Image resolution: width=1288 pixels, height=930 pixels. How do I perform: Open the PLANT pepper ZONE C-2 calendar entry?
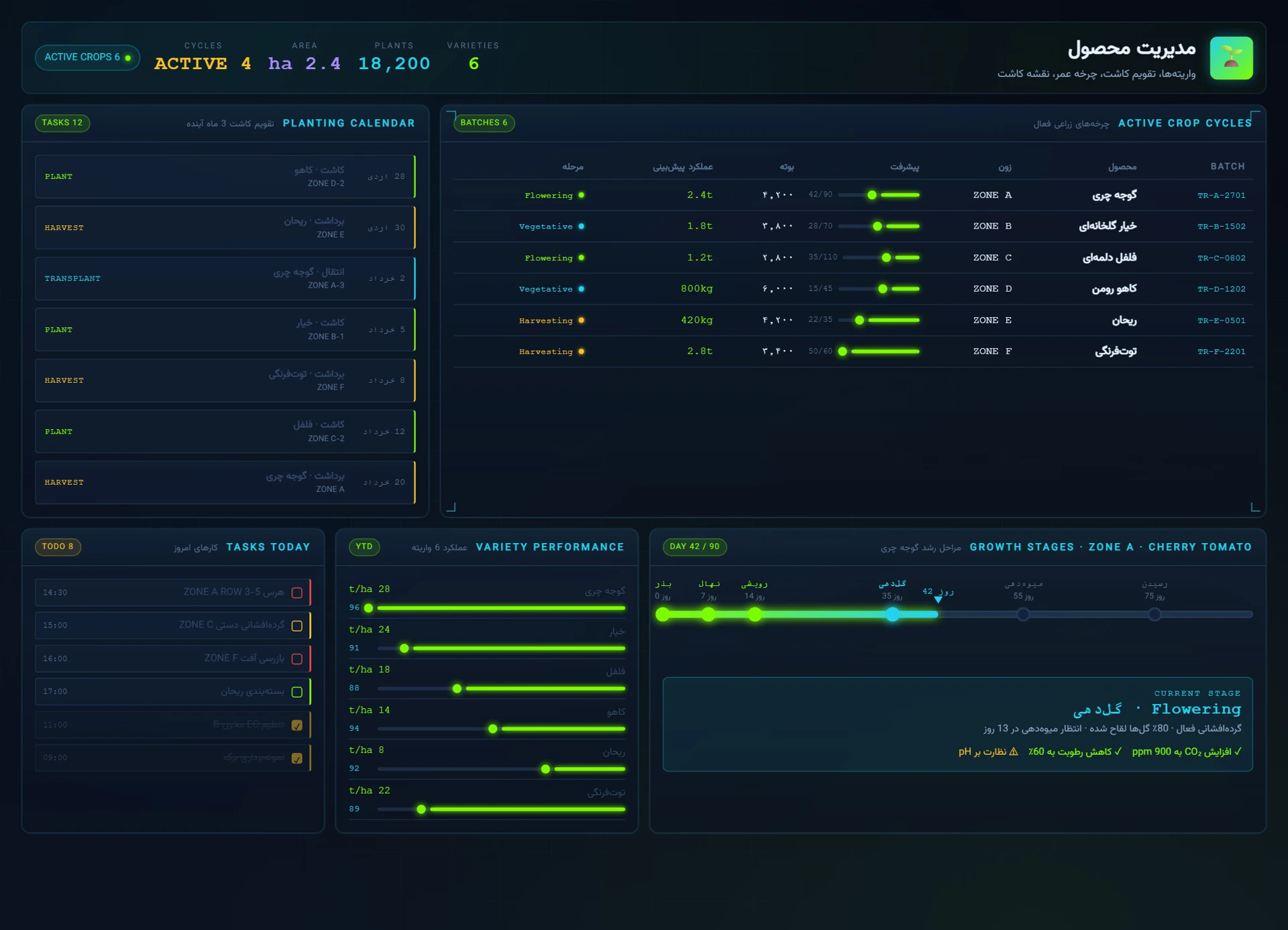click(x=225, y=431)
